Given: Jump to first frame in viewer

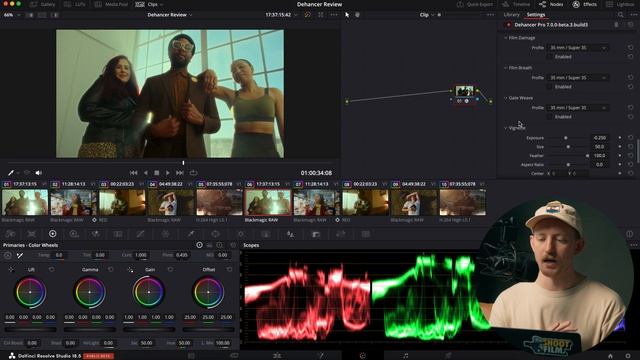Looking at the screenshot, I should pyautogui.click(x=133, y=173).
